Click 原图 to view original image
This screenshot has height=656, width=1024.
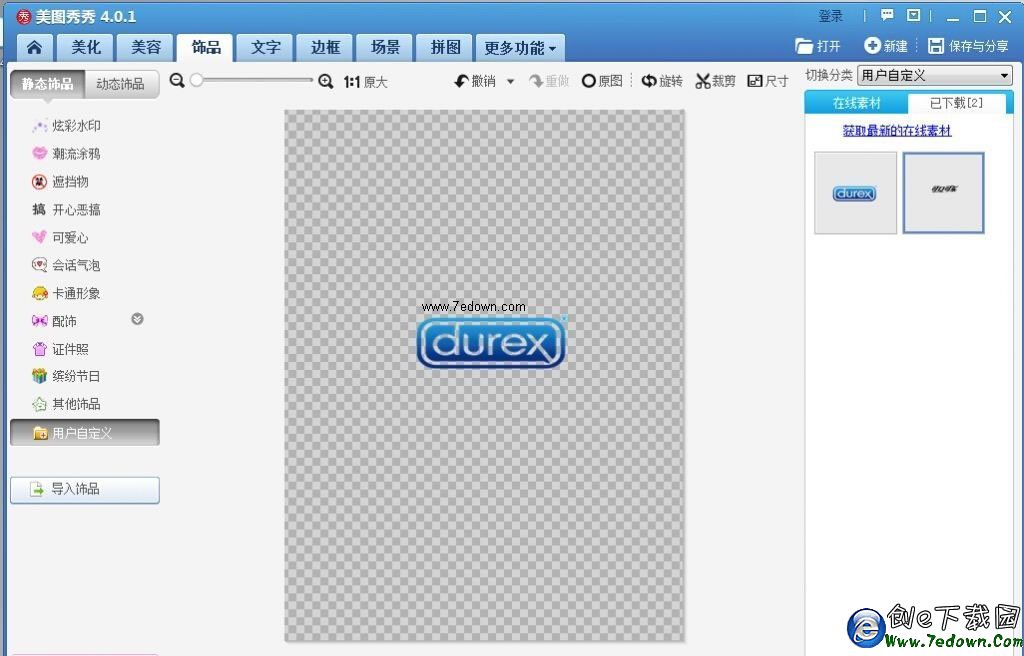[x=601, y=81]
